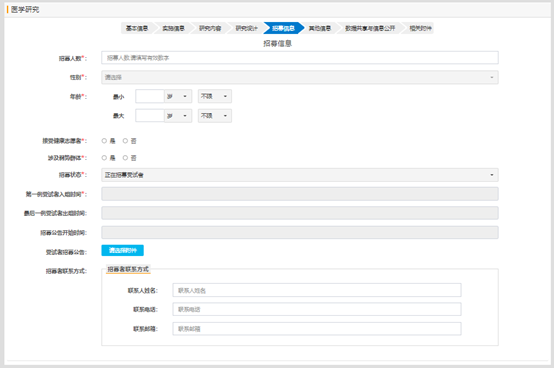Click the blue 请选择附件 button
Viewport: 554px width, 368px height.
(123, 250)
